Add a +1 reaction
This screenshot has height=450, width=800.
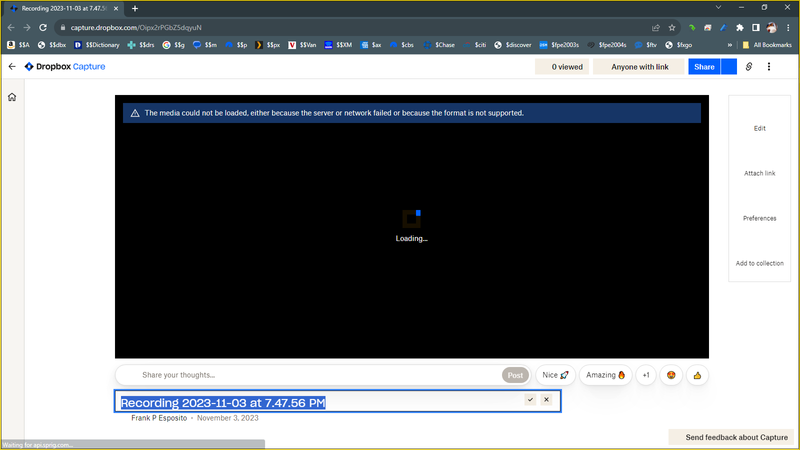(646, 375)
